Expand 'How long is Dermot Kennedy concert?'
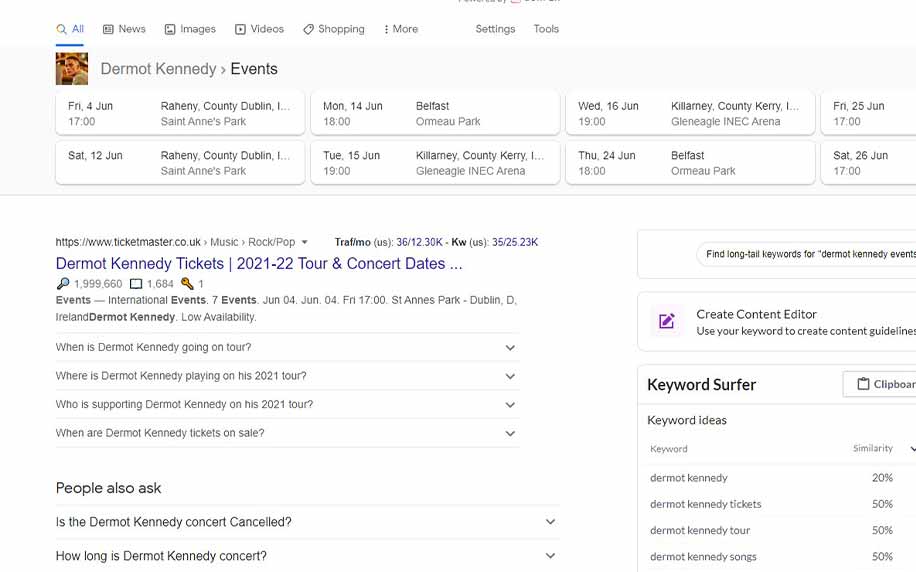Screen dimensions: 916x572 pyautogui.click(x=550, y=556)
